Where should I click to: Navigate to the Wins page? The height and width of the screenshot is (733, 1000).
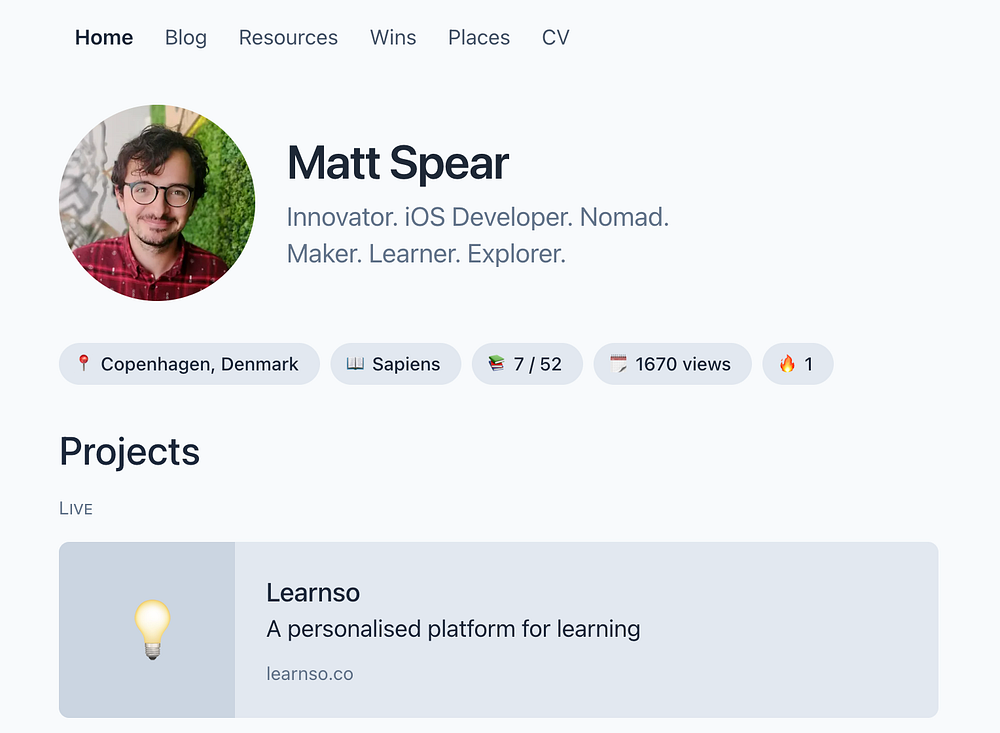393,38
